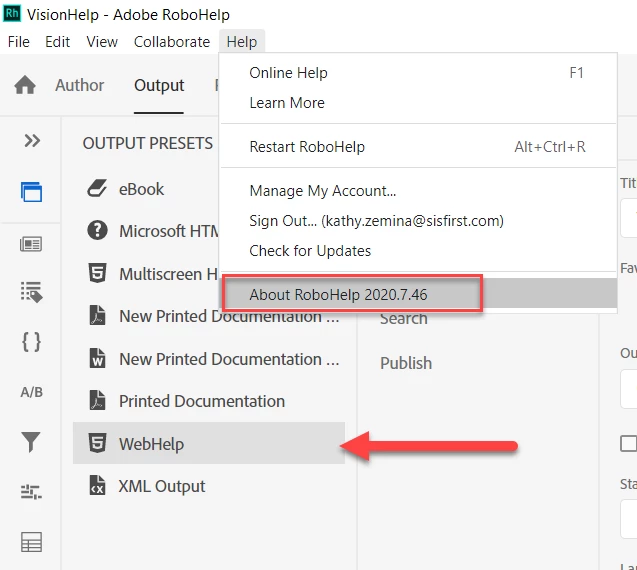Click the WebHelp HTML5 icon
637x570 pixels.
tap(98, 443)
